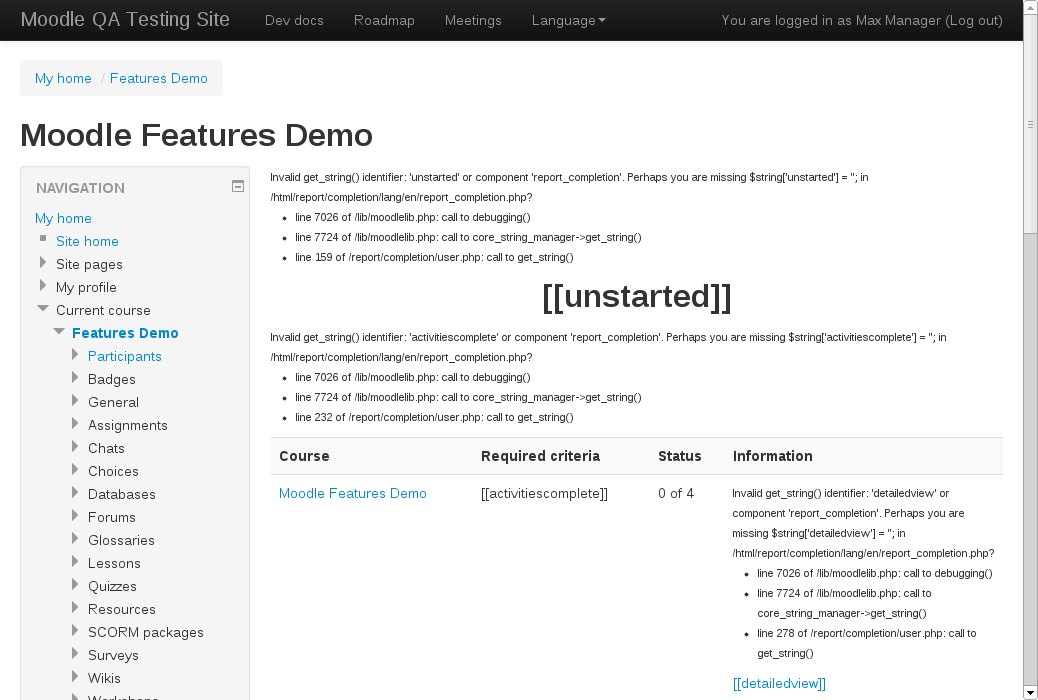Collapse the Features Demo tree arrow

[x=59, y=331]
